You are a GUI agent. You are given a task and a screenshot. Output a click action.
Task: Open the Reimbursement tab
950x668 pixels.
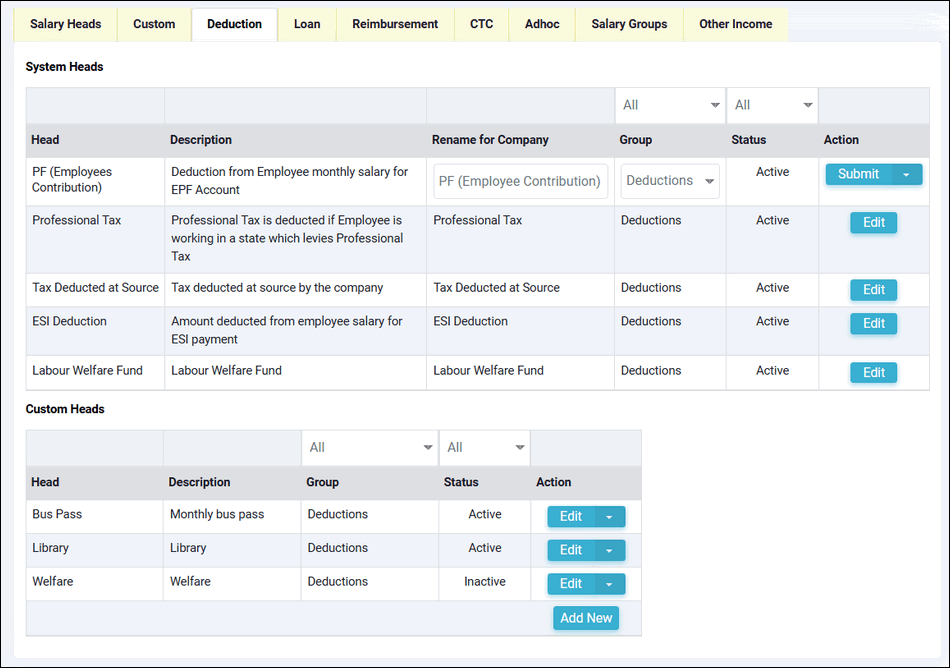pyautogui.click(x=395, y=24)
